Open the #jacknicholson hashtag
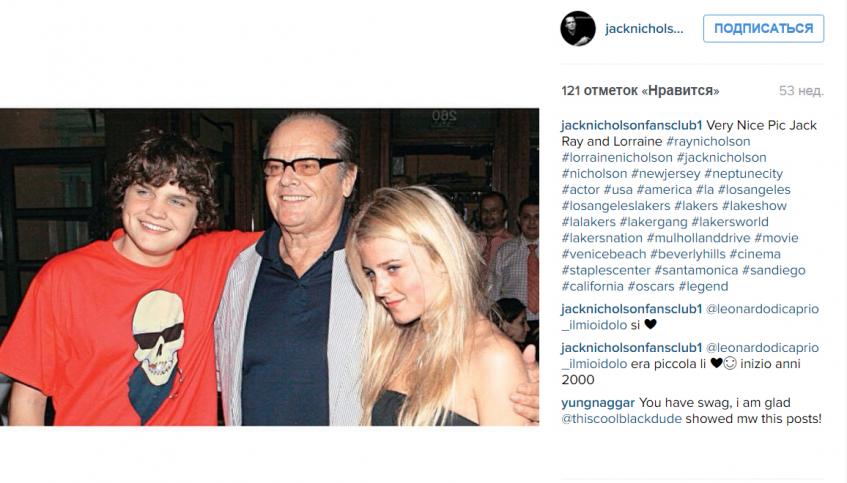The image size is (847, 483). (x=722, y=158)
